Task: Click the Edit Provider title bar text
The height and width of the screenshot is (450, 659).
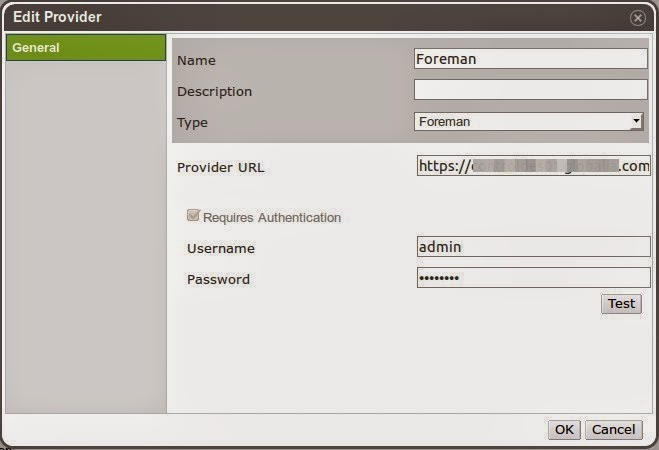Action: (57, 17)
